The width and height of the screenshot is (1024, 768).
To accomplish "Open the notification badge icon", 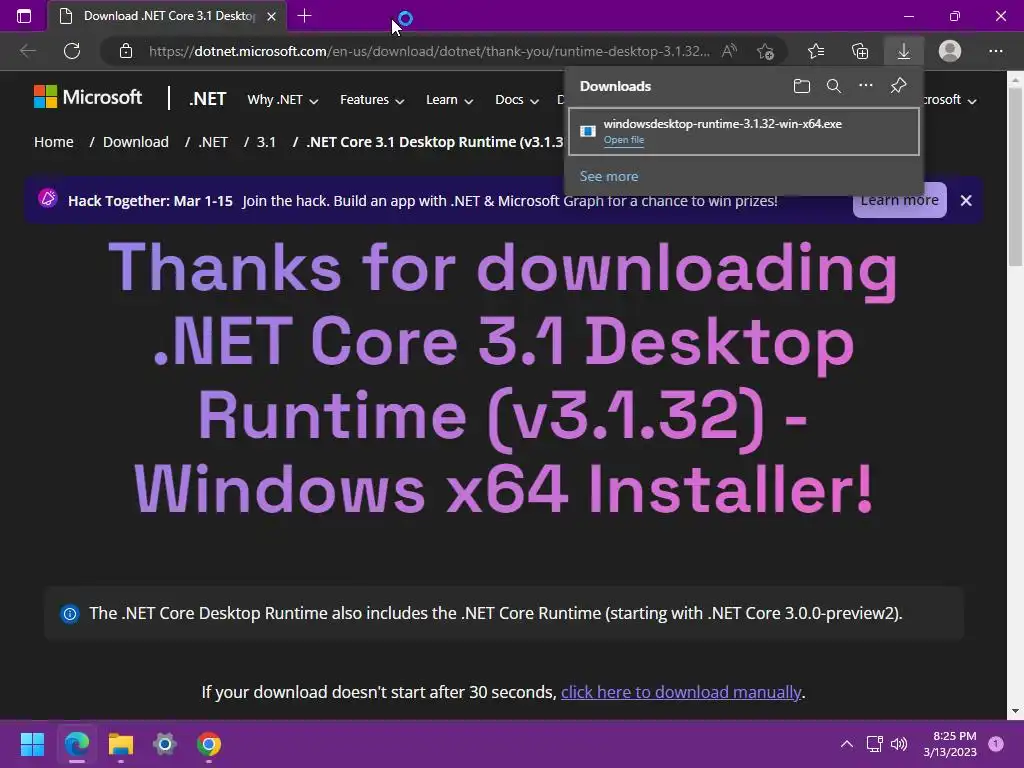I will pyautogui.click(x=996, y=743).
